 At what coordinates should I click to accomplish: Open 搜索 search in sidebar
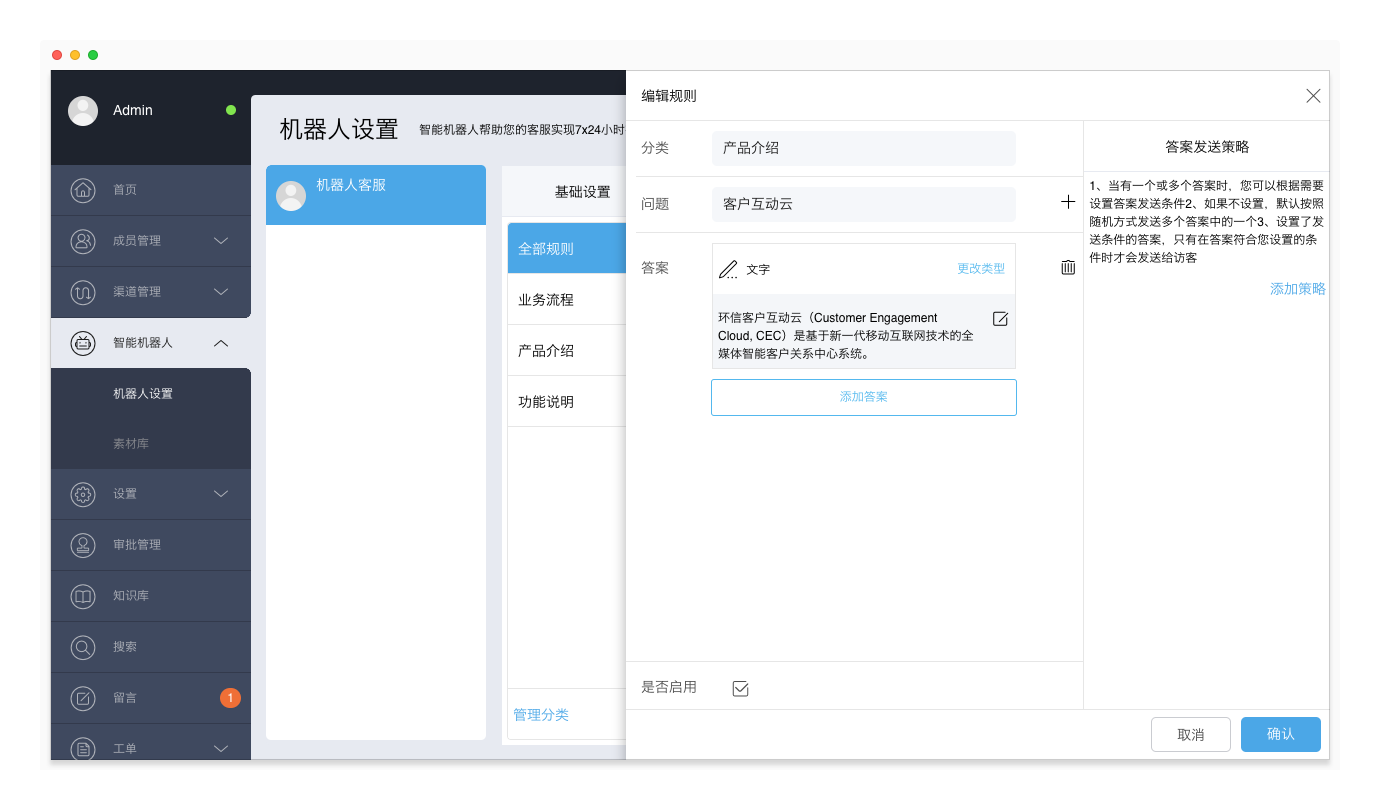click(125, 647)
